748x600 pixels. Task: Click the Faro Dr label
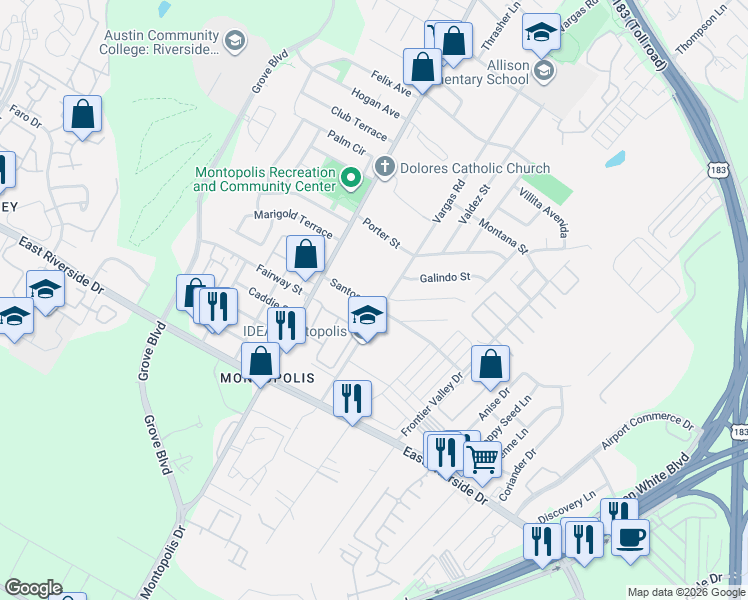tap(26, 117)
